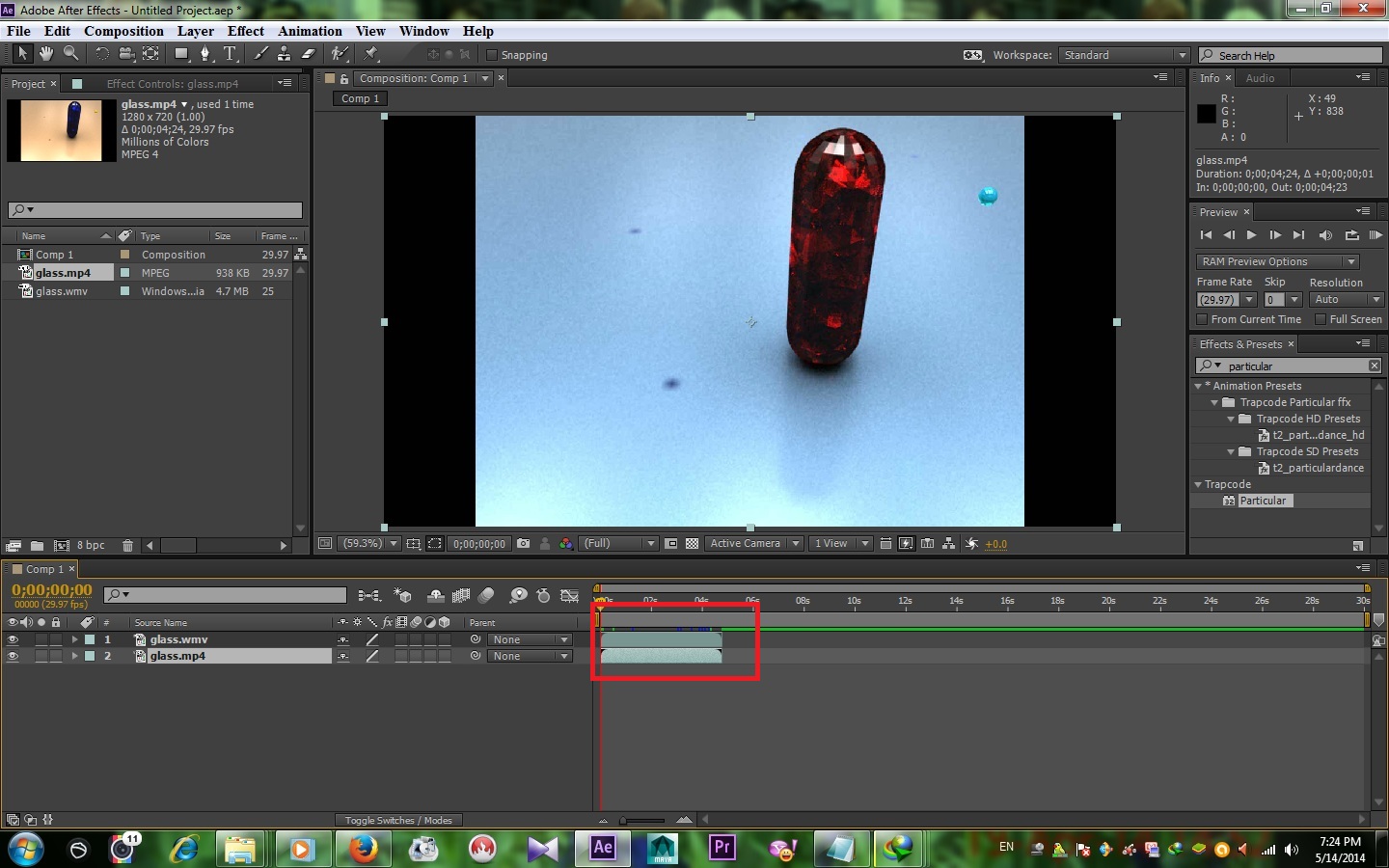This screenshot has width=1389, height=868.
Task: Hide the glass.wmv layer with eye toggle
Action: (x=13, y=639)
